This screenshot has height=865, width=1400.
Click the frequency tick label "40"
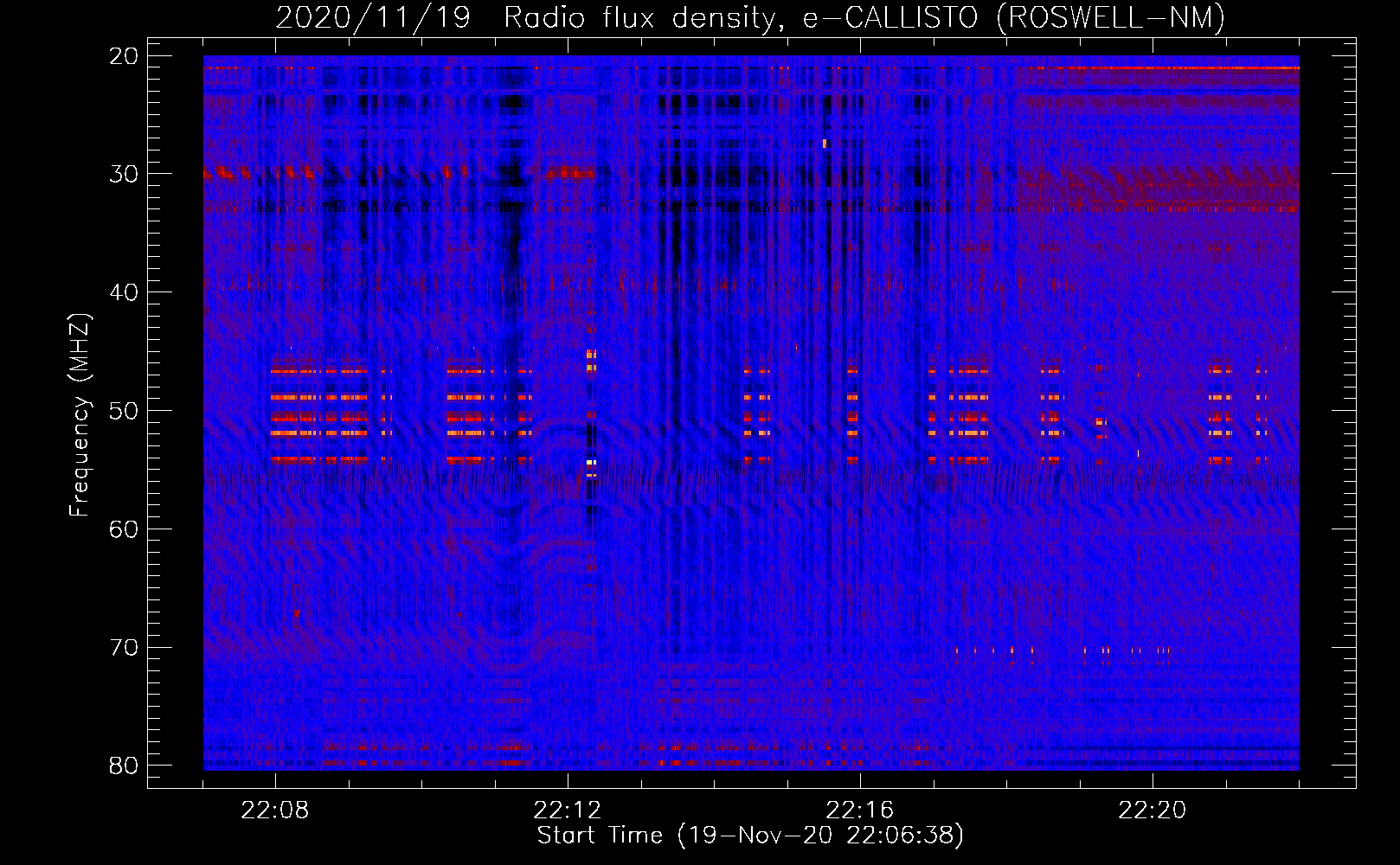(124, 292)
